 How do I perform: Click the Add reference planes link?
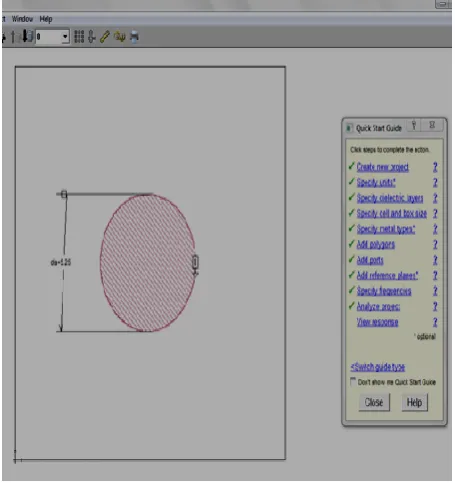click(x=387, y=275)
